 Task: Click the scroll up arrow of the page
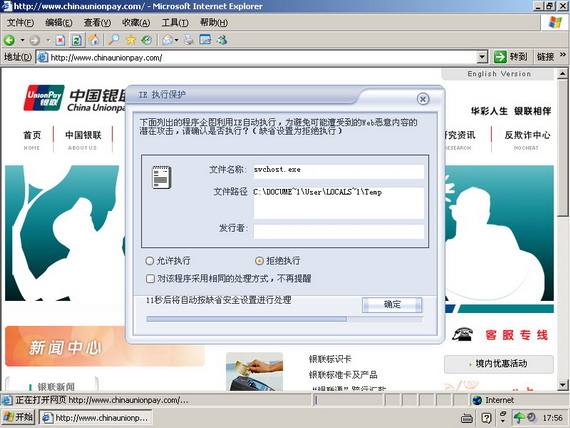point(563,74)
